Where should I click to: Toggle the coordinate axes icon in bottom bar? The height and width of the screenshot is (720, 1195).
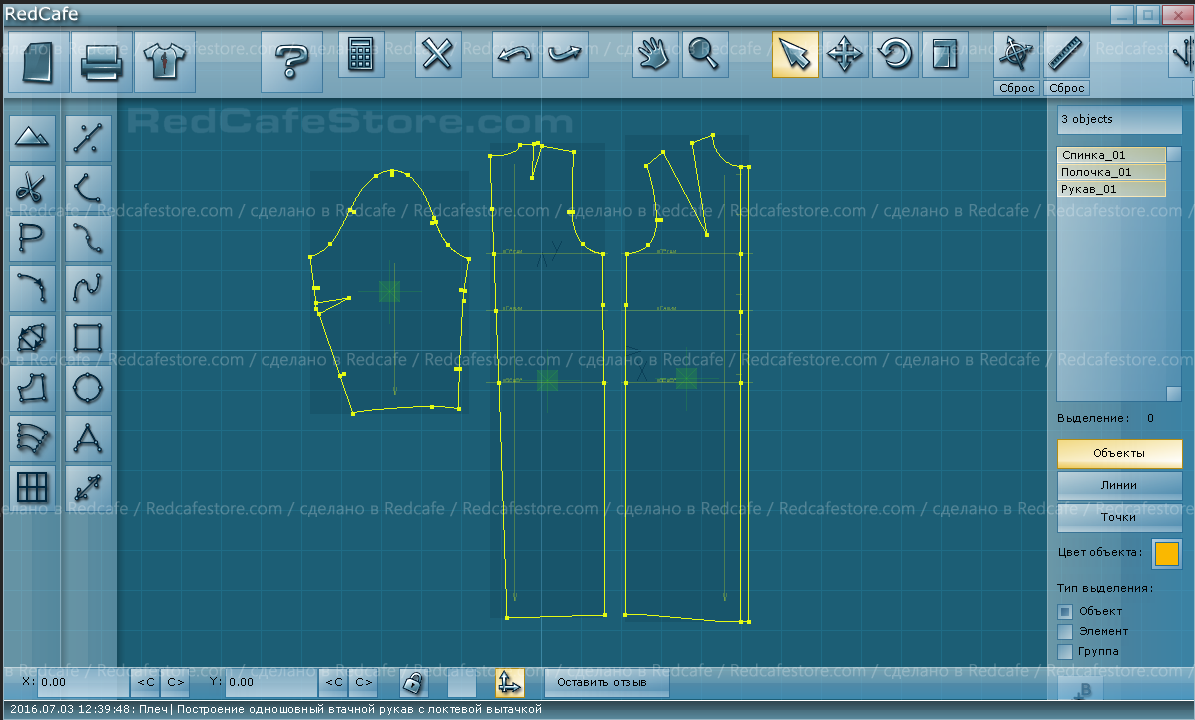coord(509,682)
